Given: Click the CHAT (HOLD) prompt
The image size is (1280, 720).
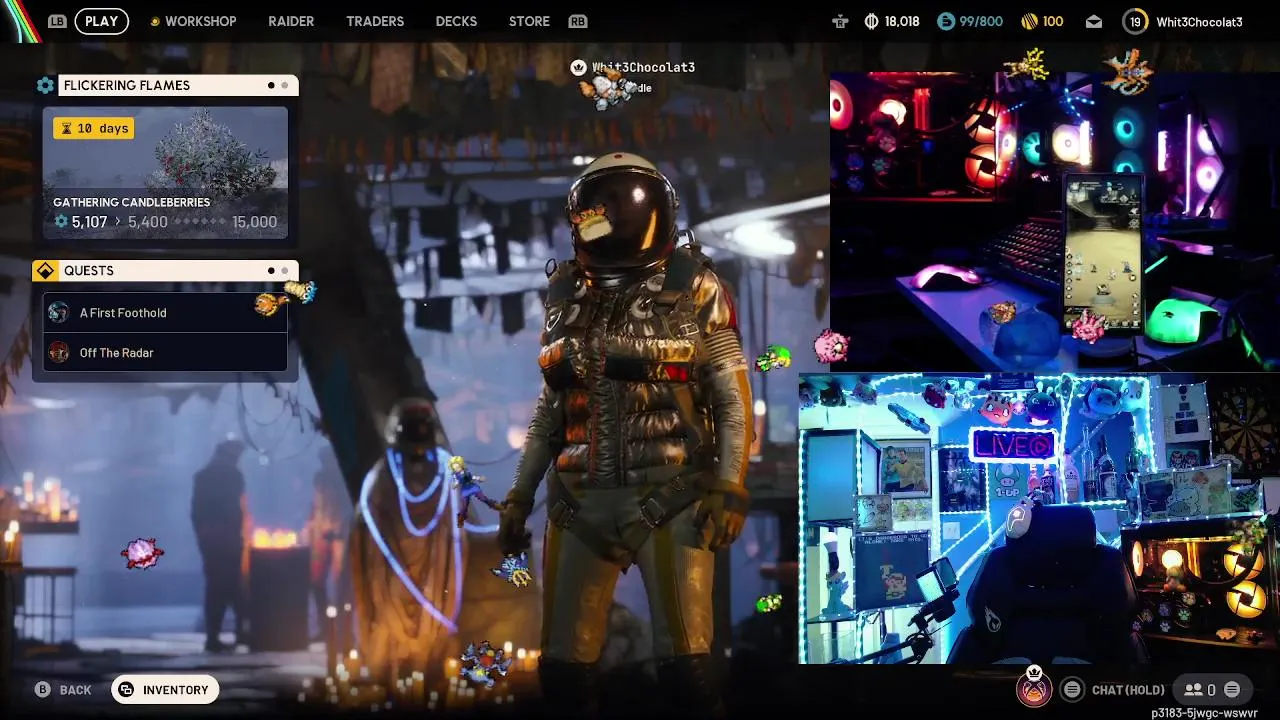Looking at the screenshot, I should (x=1128, y=690).
